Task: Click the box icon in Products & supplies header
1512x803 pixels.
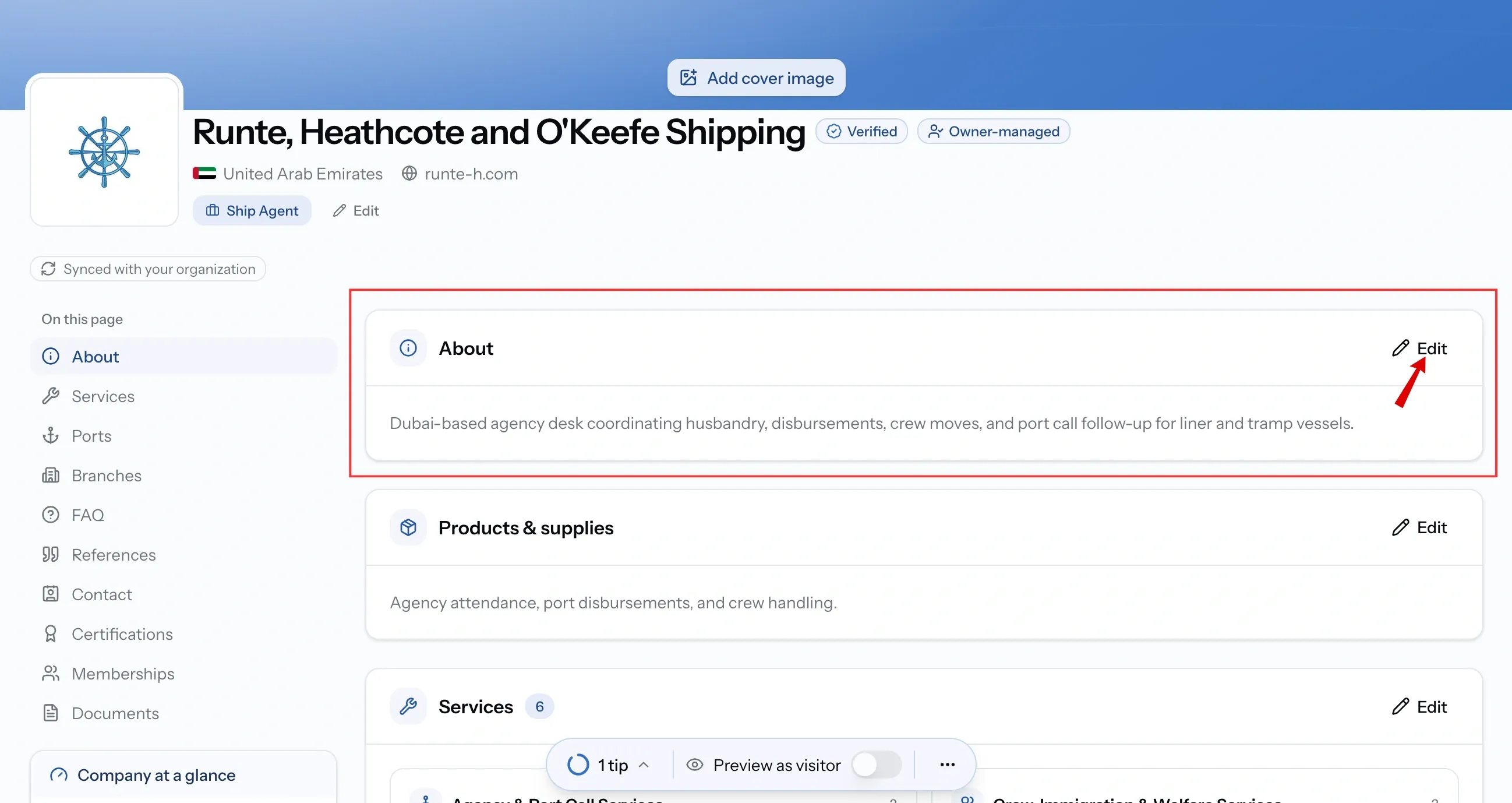Action: tap(408, 527)
